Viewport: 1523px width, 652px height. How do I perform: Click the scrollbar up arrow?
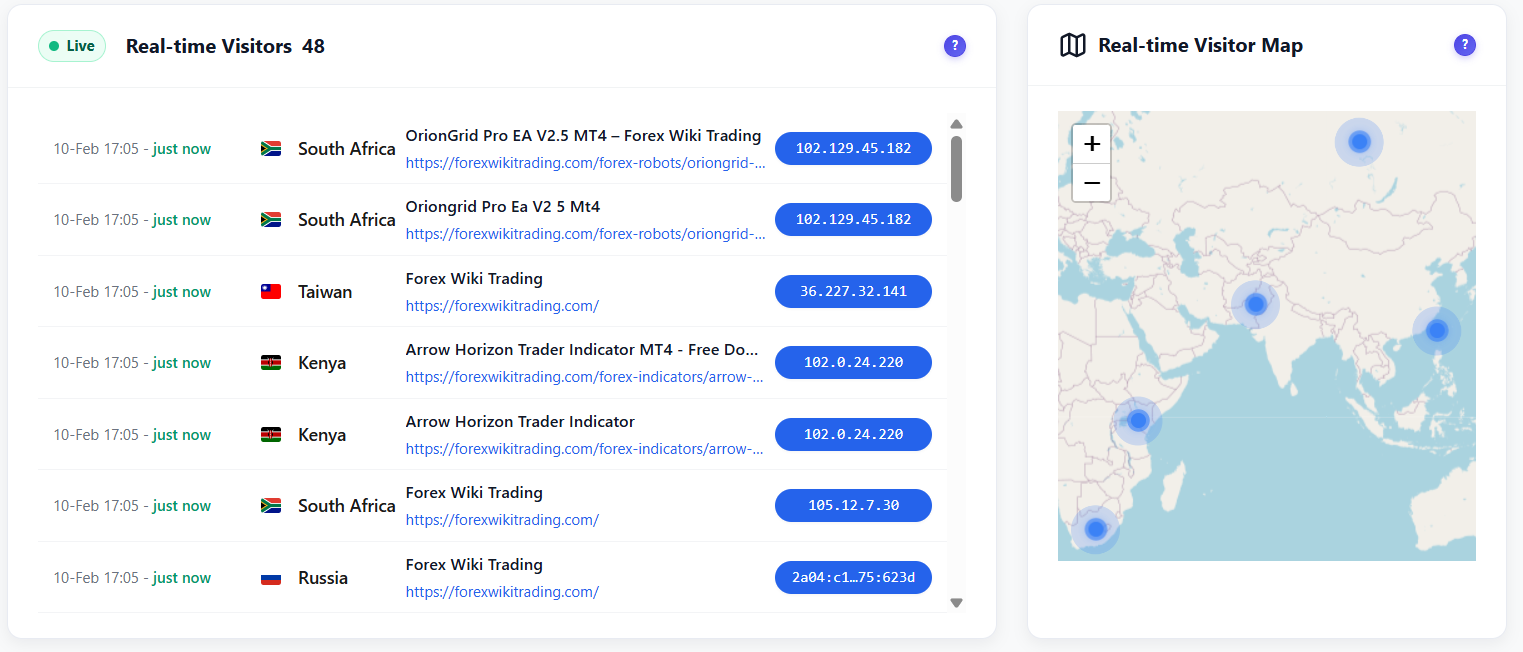(956, 123)
